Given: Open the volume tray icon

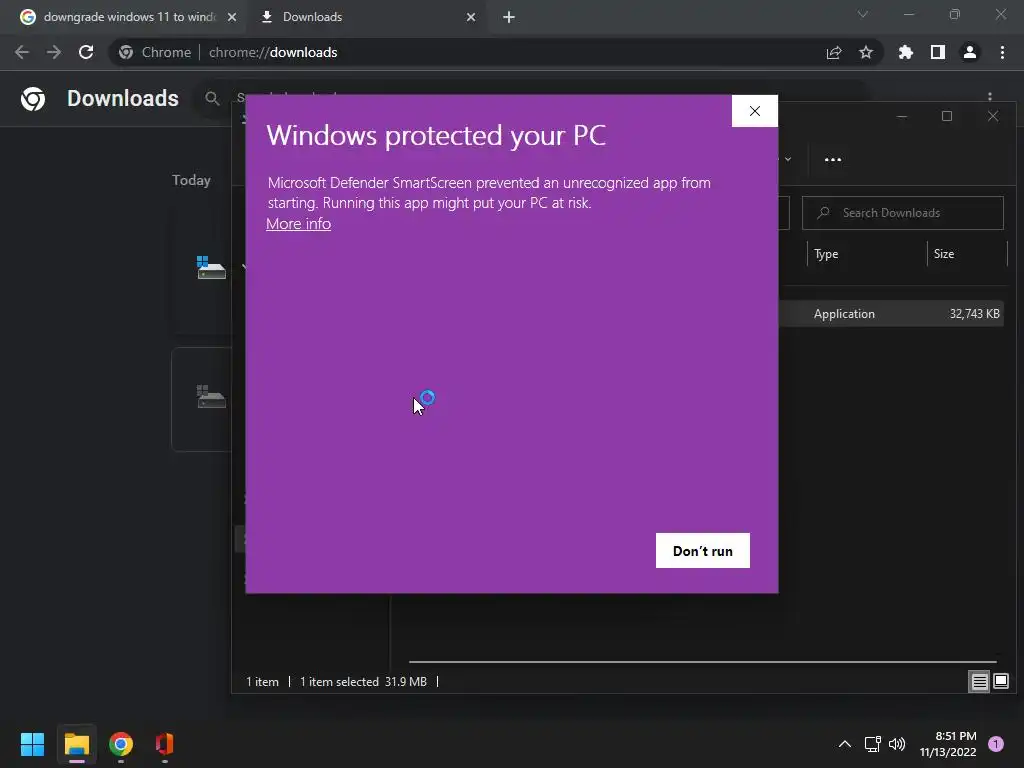Looking at the screenshot, I should pos(897,744).
